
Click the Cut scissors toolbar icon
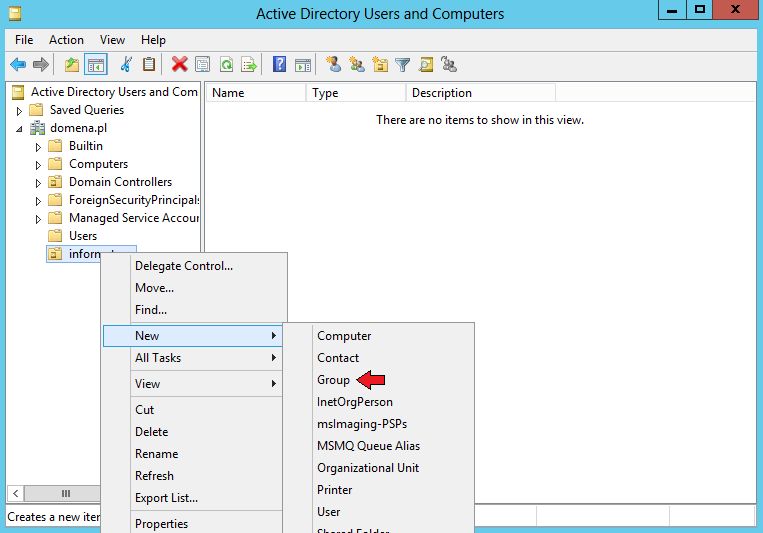point(126,64)
